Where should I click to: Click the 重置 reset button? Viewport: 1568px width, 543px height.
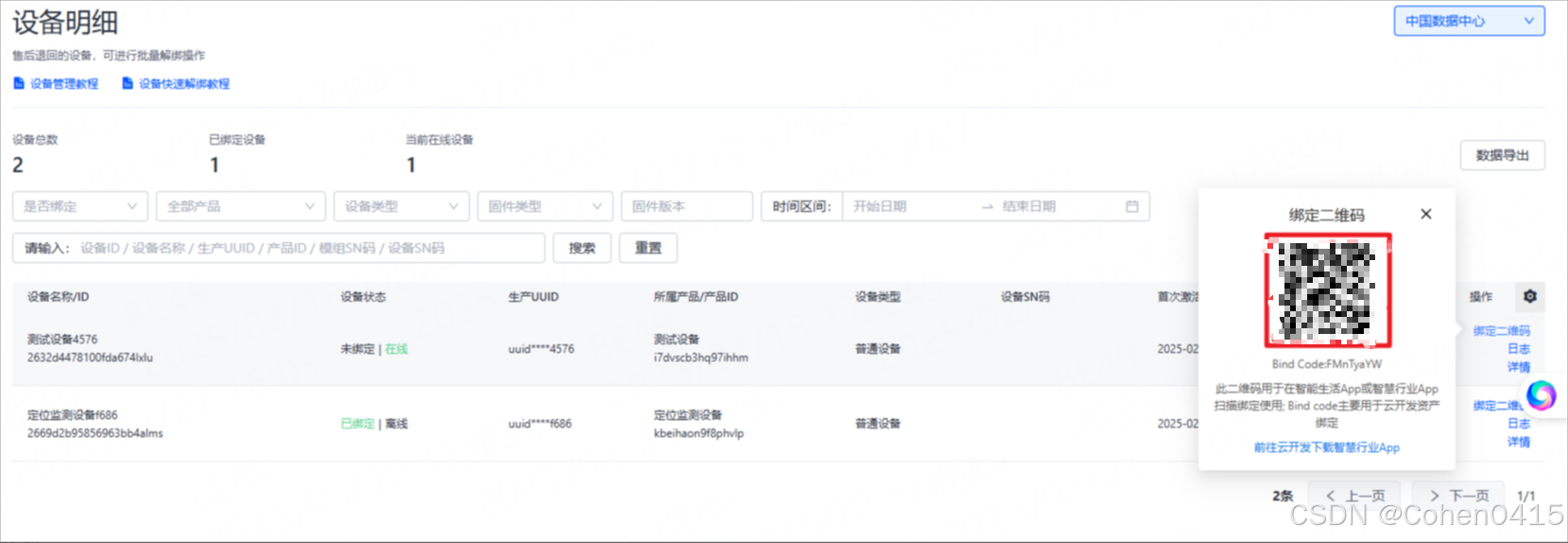[x=648, y=248]
